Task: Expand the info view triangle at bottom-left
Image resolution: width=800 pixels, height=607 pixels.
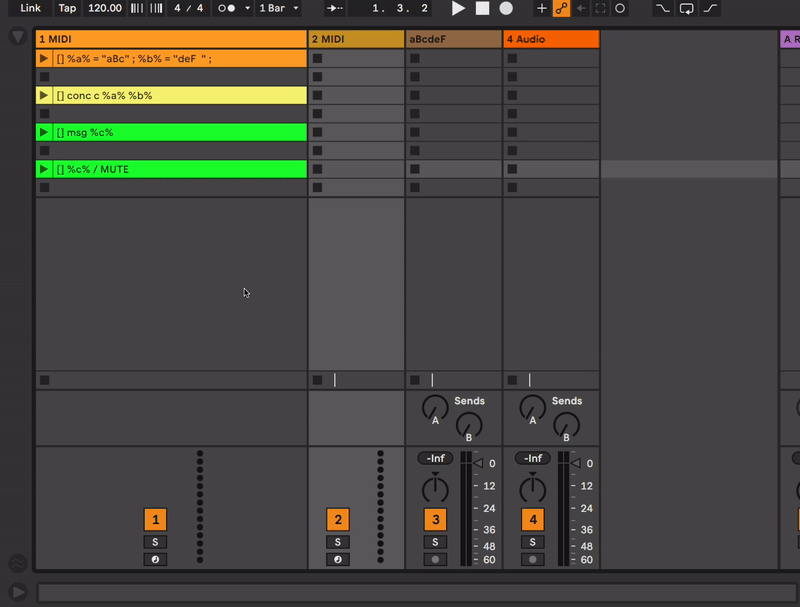Action: tap(17, 592)
